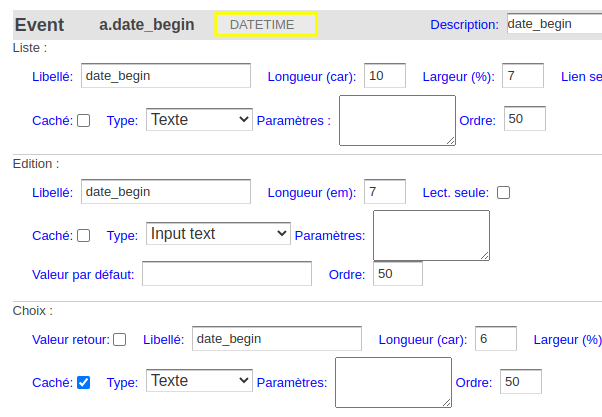Viewport: 602px width, 417px height.
Task: Focus the Edition Libellé text field
Action: 166,192
